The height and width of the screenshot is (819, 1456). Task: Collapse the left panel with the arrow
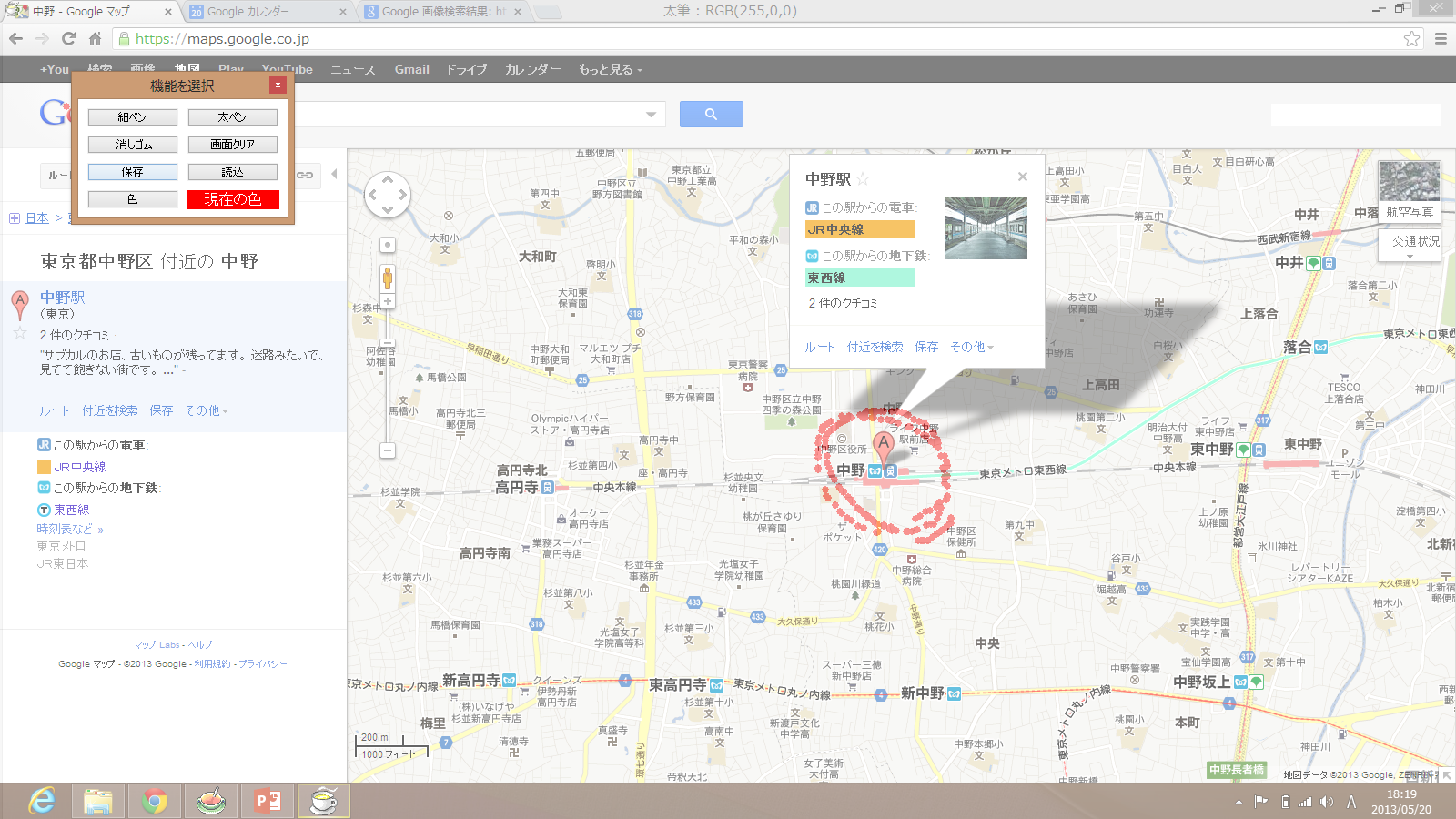(334, 174)
